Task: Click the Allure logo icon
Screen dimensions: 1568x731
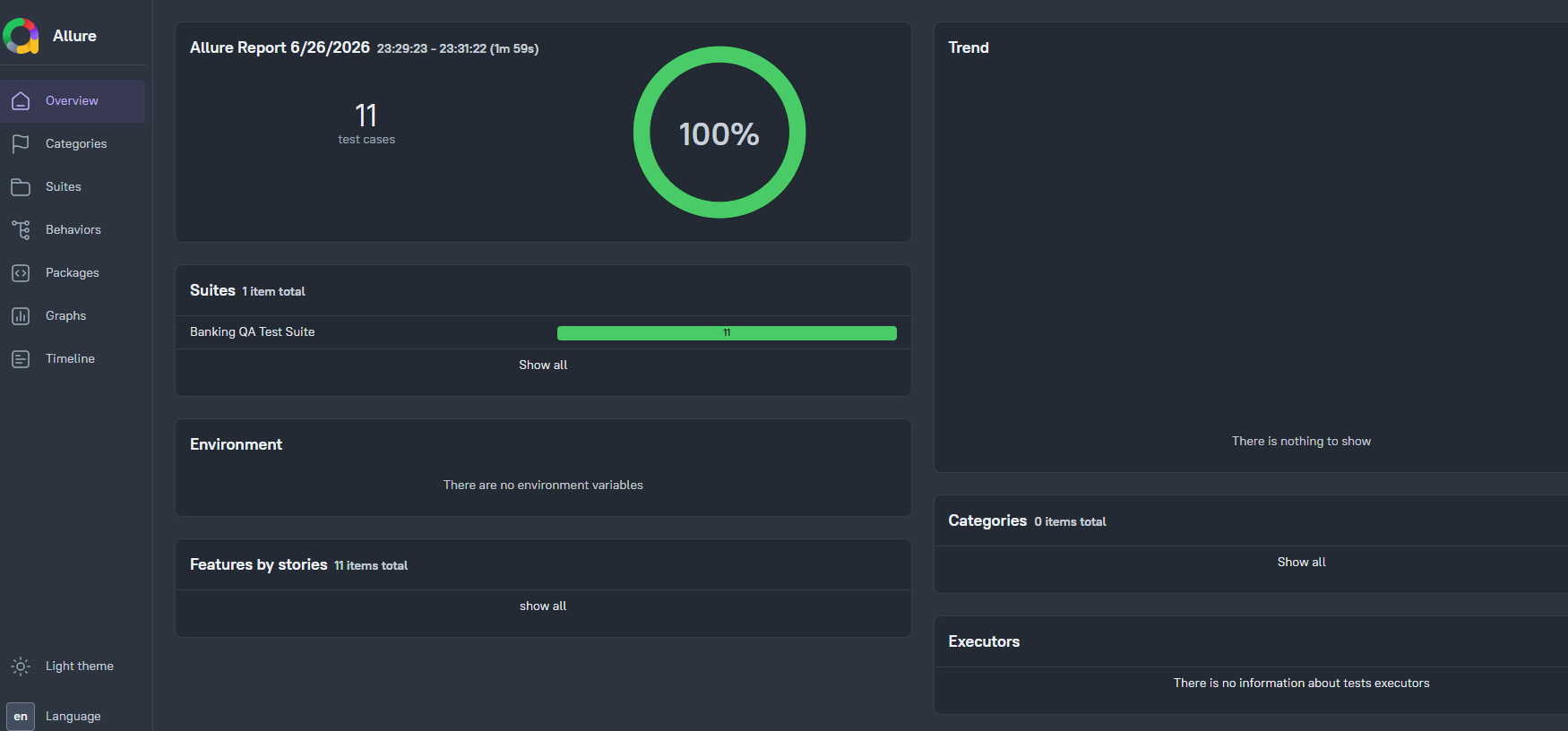Action: point(22,36)
